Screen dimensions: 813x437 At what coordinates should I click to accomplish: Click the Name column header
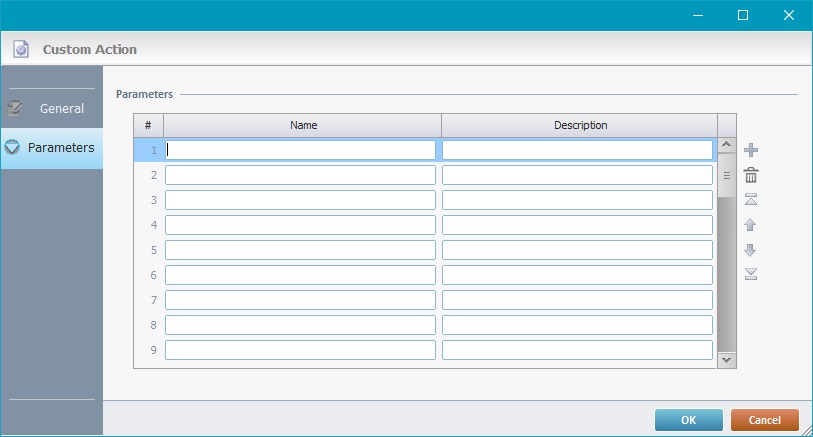click(303, 125)
